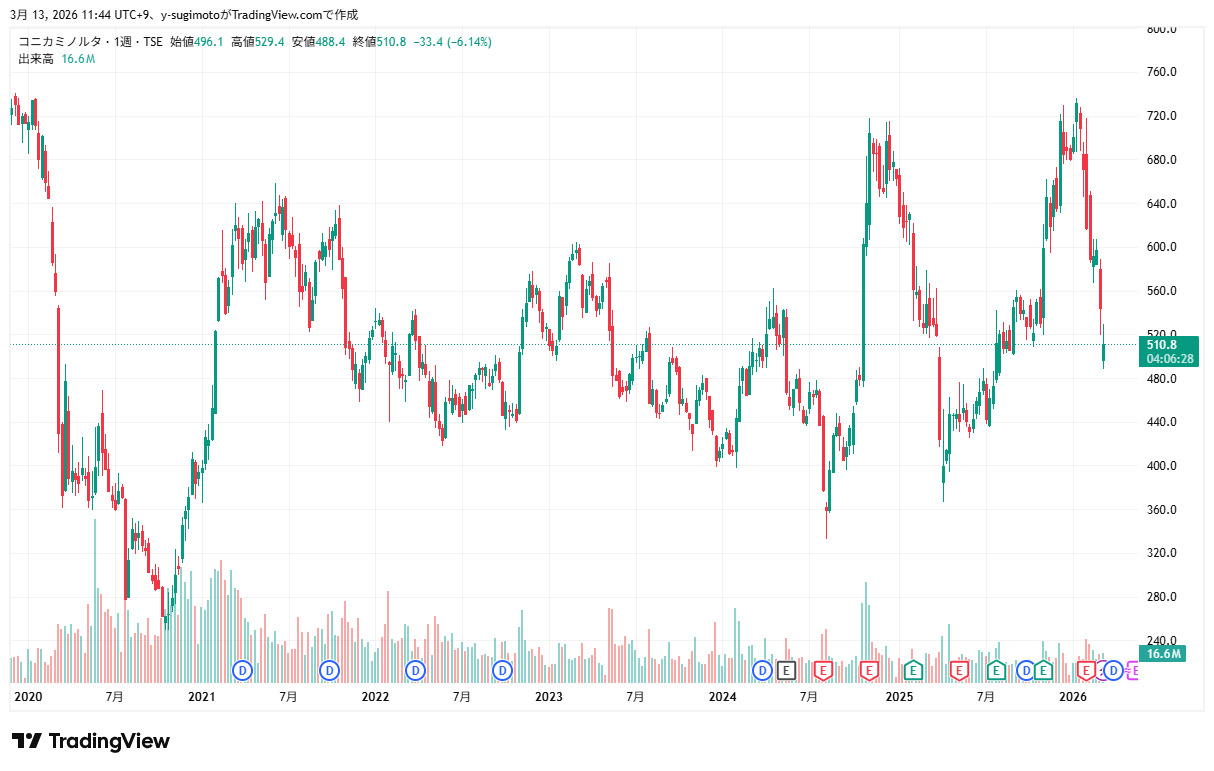This screenshot has height=771, width=1214.
Task: Click the TradingView logo at bottom left
Action: click(91, 741)
